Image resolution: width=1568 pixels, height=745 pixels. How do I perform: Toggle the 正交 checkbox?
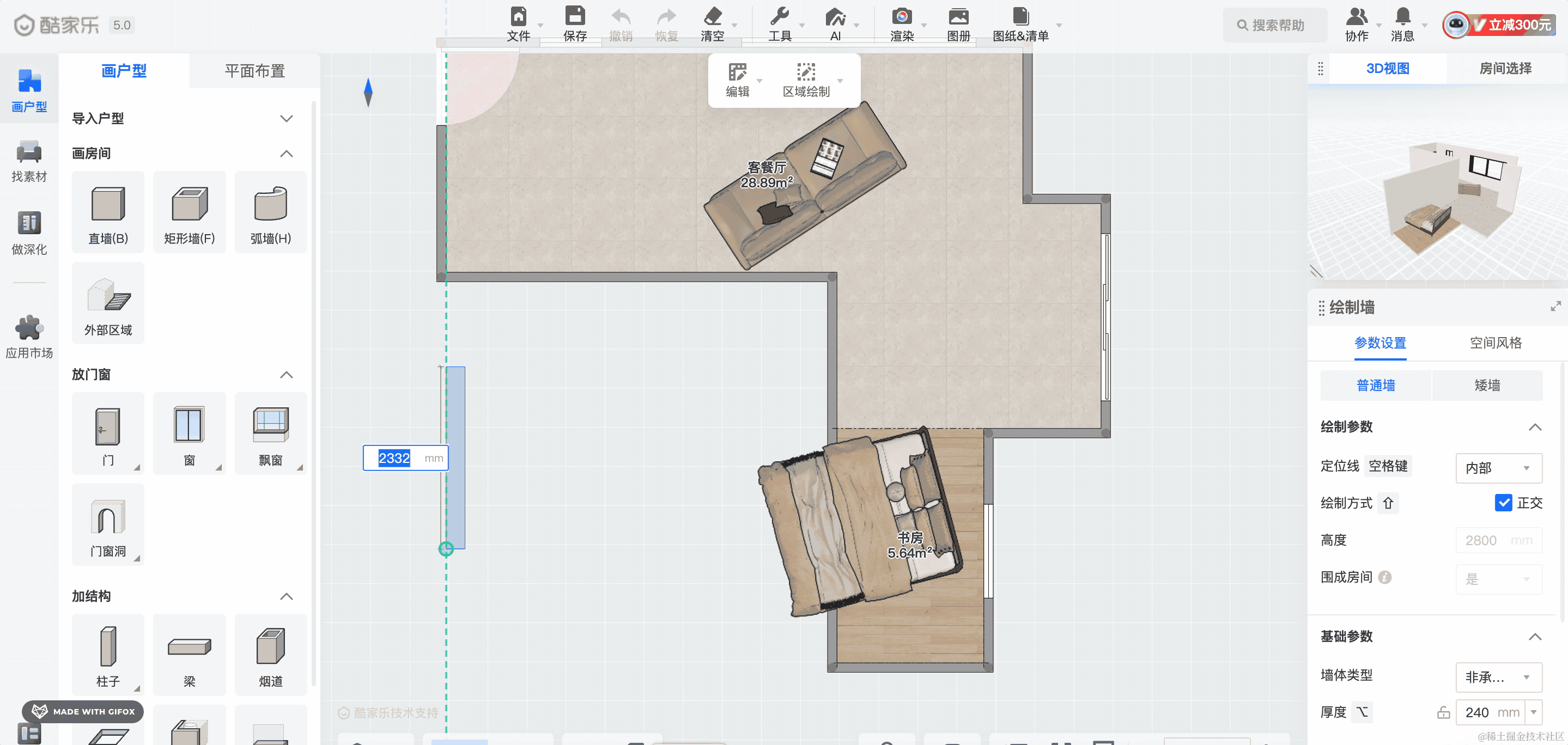(x=1503, y=503)
